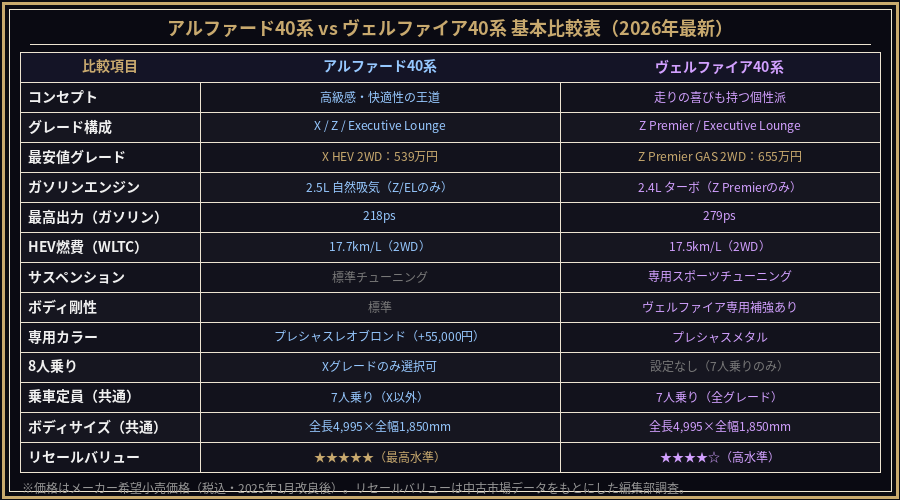The width and height of the screenshot is (900, 500).
Task: Click the Z Premier / Executive Lounge cell
Action: [x=719, y=127]
